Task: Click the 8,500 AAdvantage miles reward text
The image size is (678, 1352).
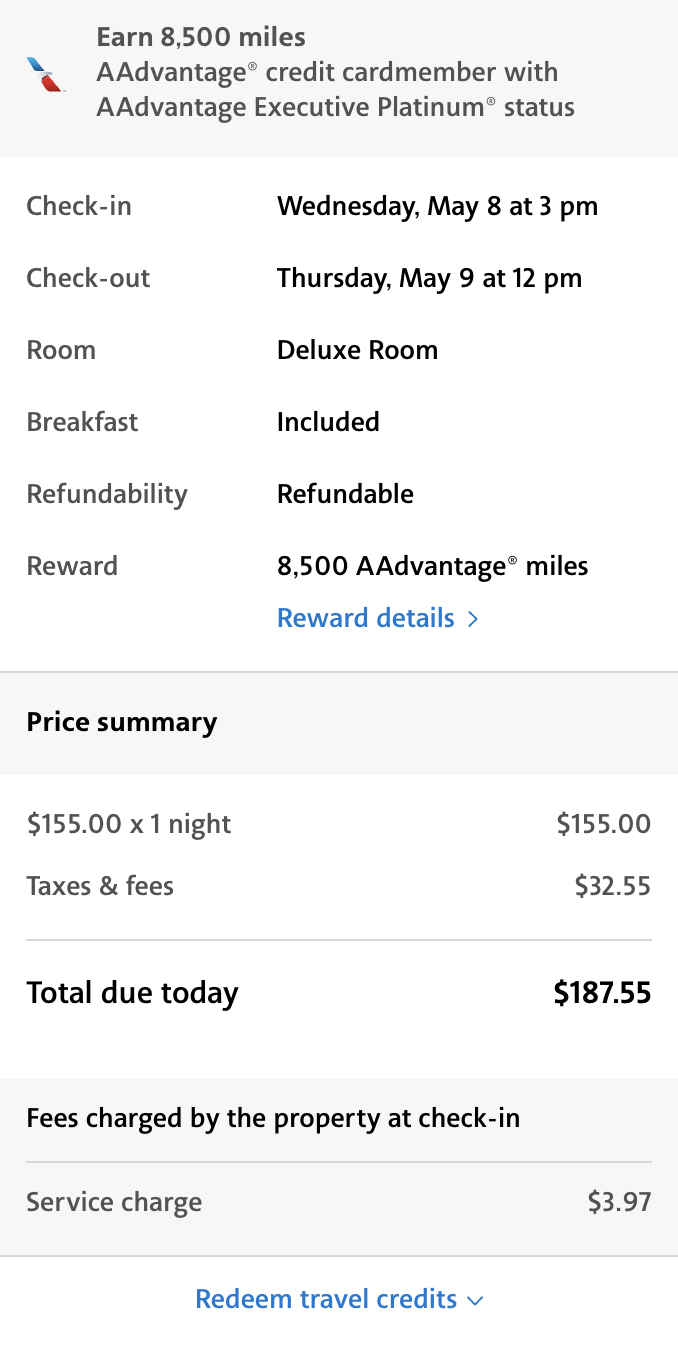Action: tap(432, 566)
